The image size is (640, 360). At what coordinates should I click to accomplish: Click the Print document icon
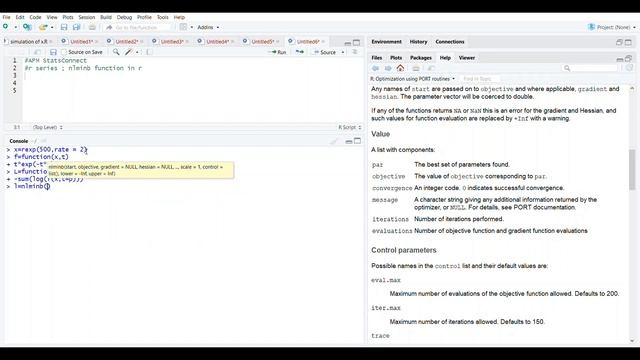point(92,27)
